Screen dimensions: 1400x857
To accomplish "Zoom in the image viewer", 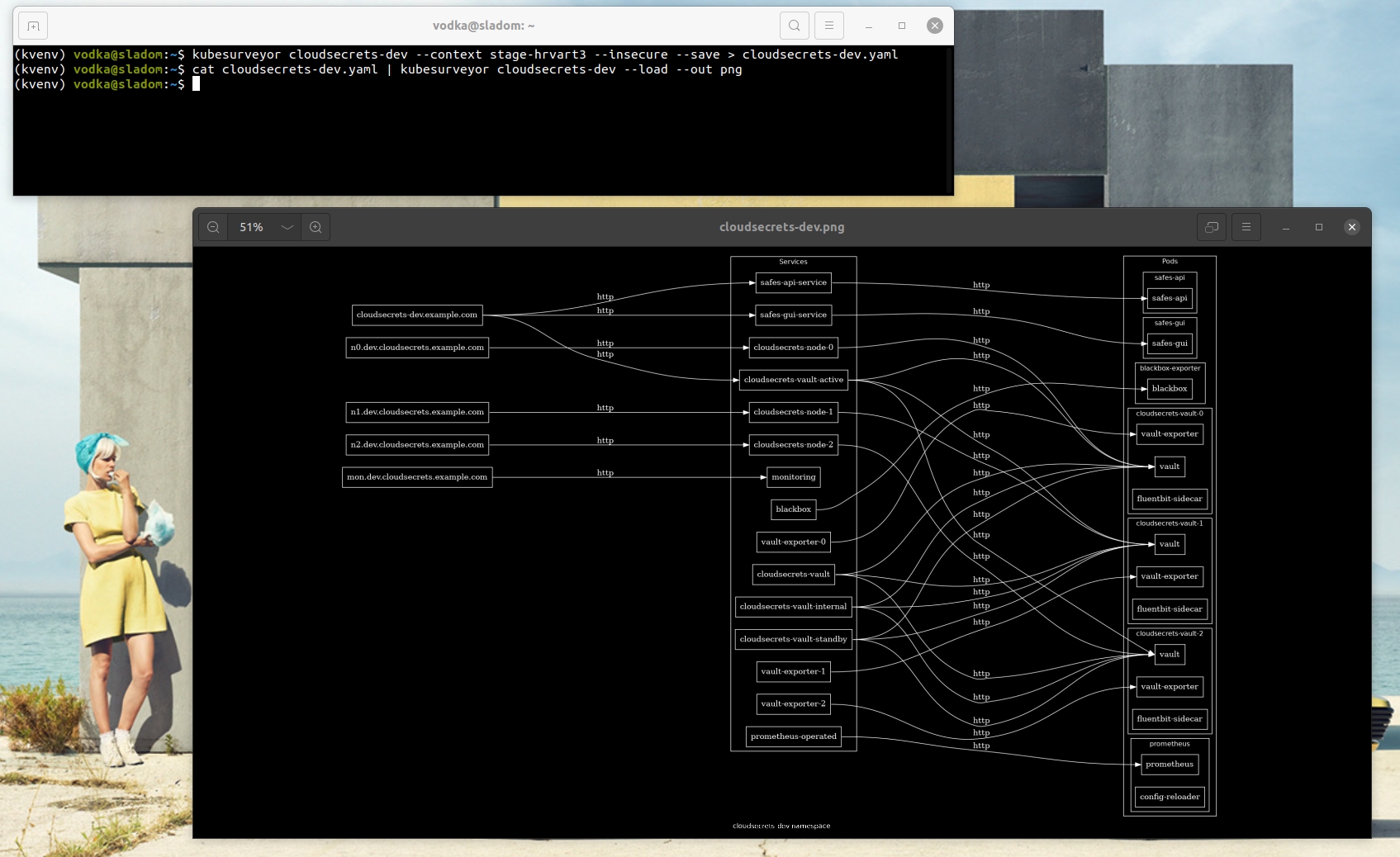I will pos(316,227).
